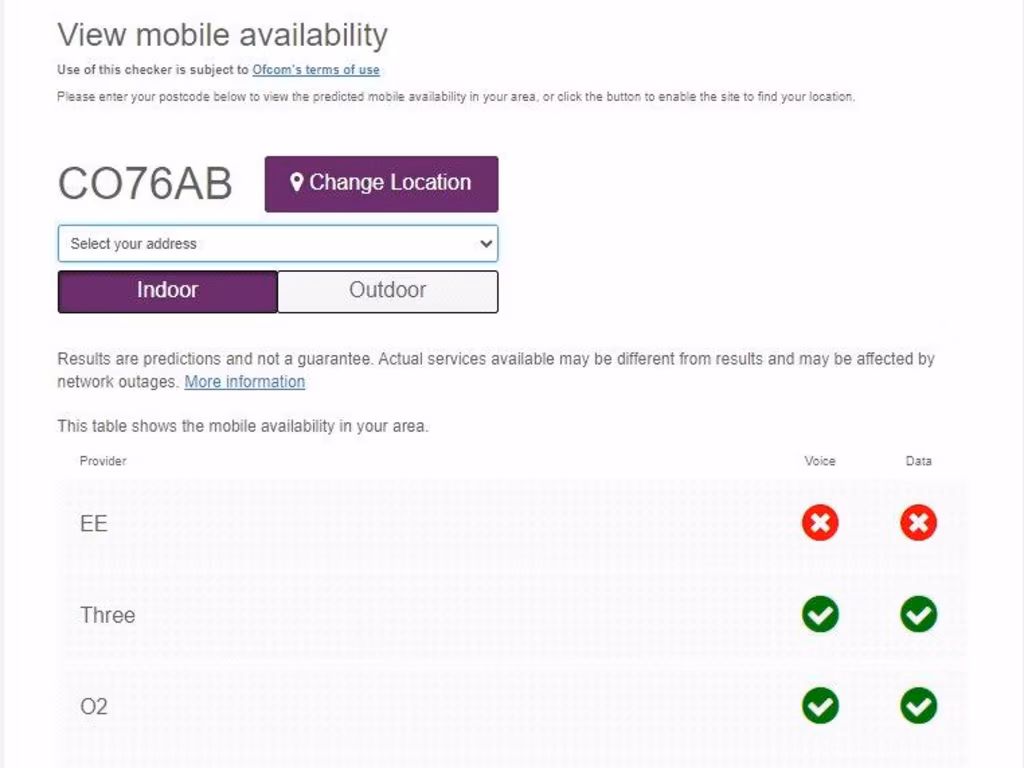
Task: Click Three voice green checkmark icon
Action: click(x=820, y=614)
